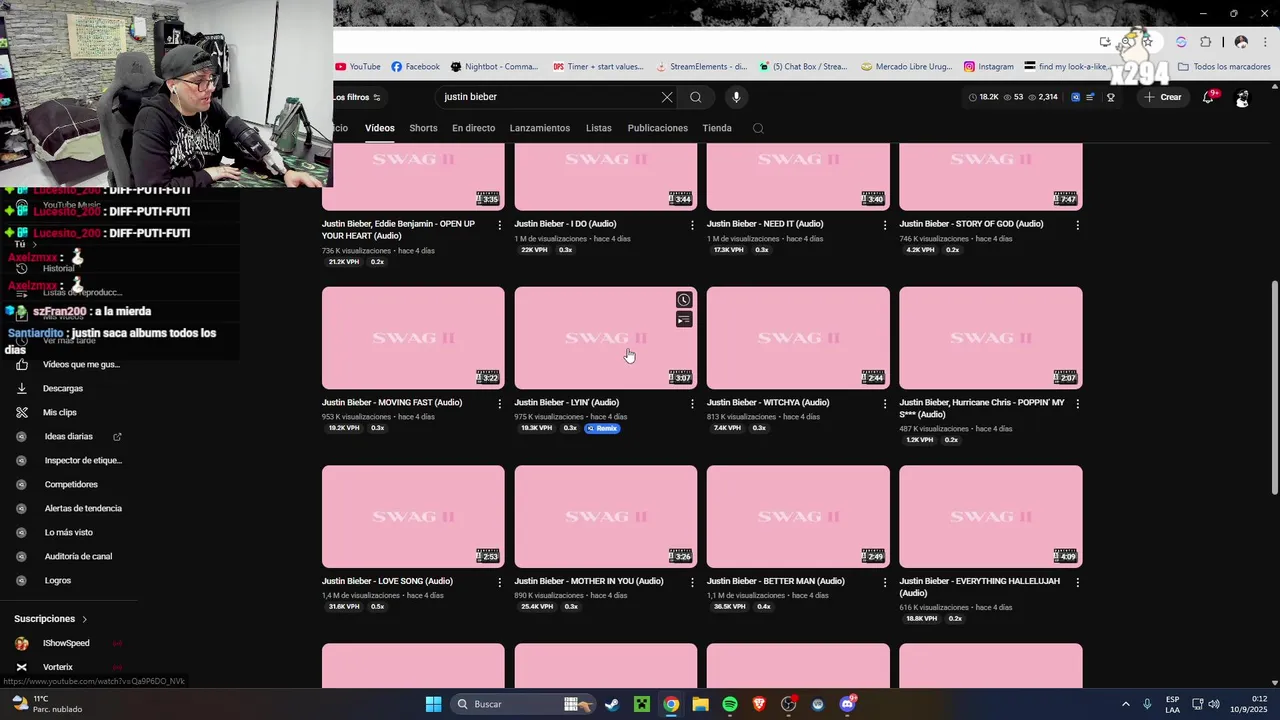Open the YouTube notifications bell
The width and height of the screenshot is (1280, 720).
1209,97
